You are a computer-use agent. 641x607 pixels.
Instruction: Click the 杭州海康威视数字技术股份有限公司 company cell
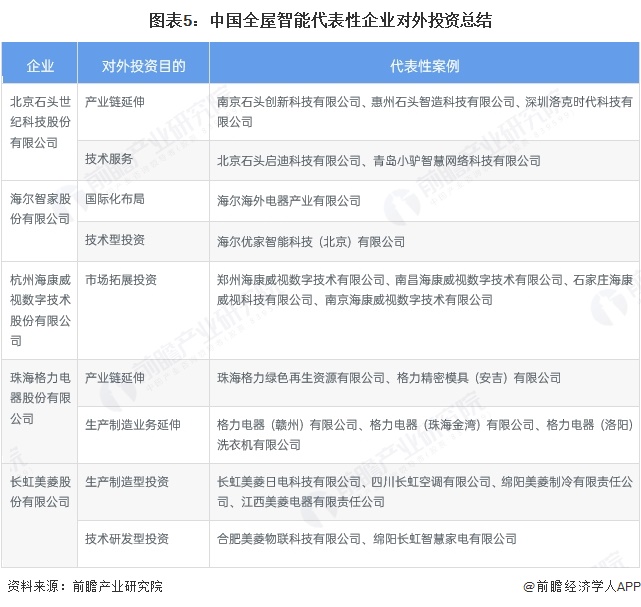pyautogui.click(x=40, y=300)
